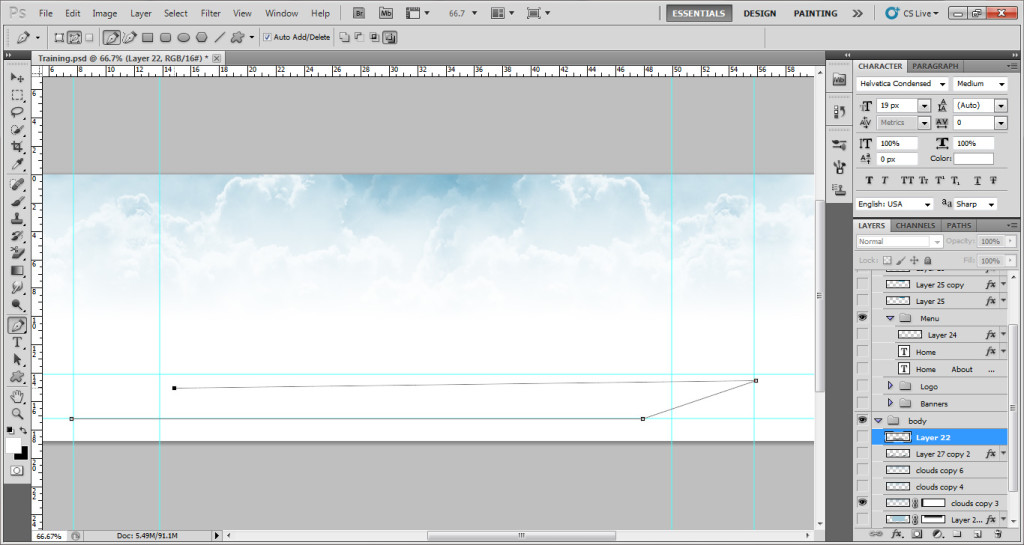
Task: Hide the Menu group layer visibility
Action: 863,318
